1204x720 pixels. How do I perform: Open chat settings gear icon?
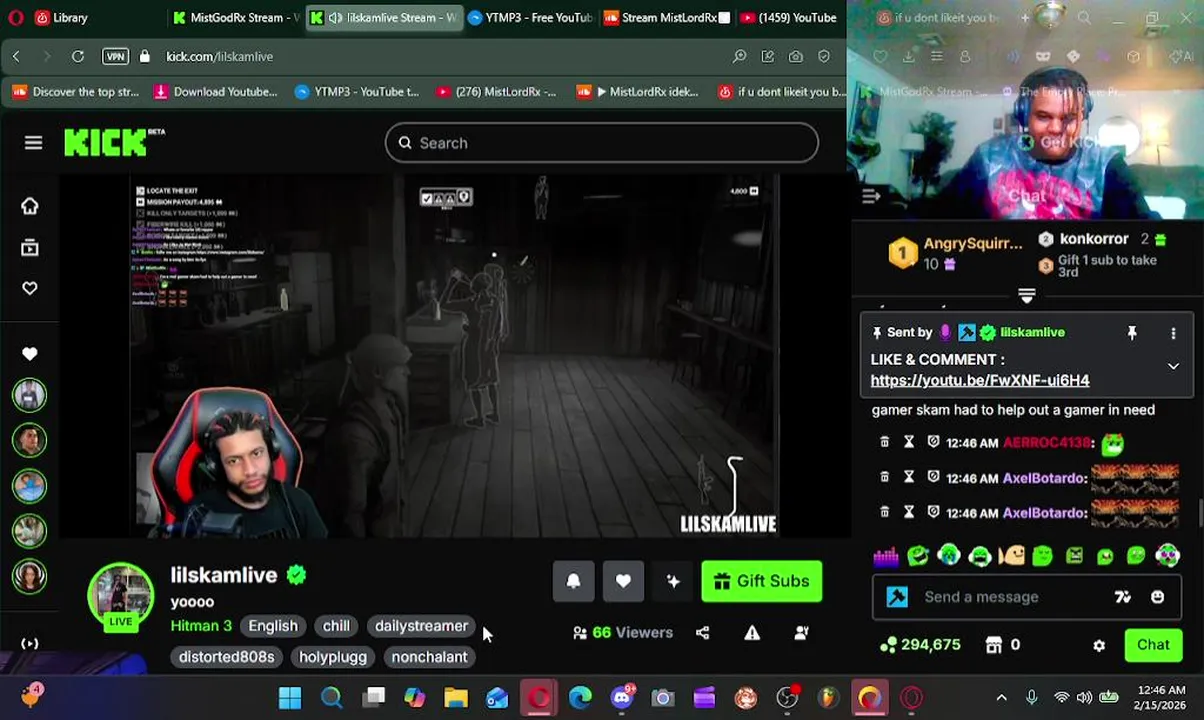tap(1099, 645)
